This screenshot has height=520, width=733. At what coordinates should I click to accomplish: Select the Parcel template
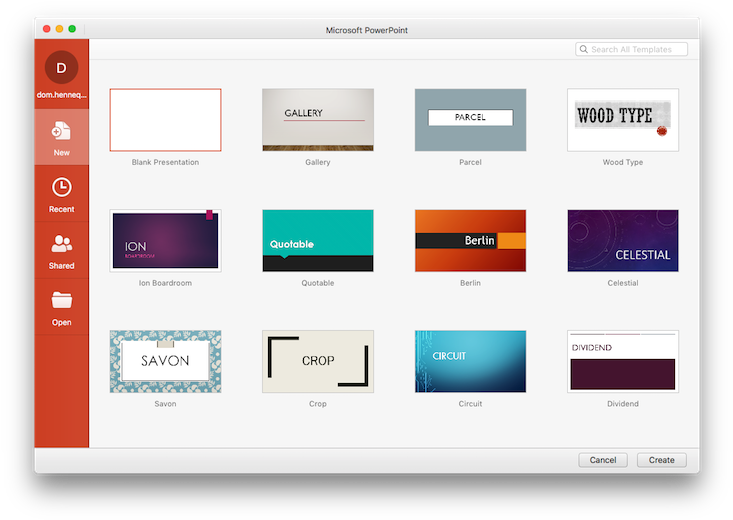470,120
